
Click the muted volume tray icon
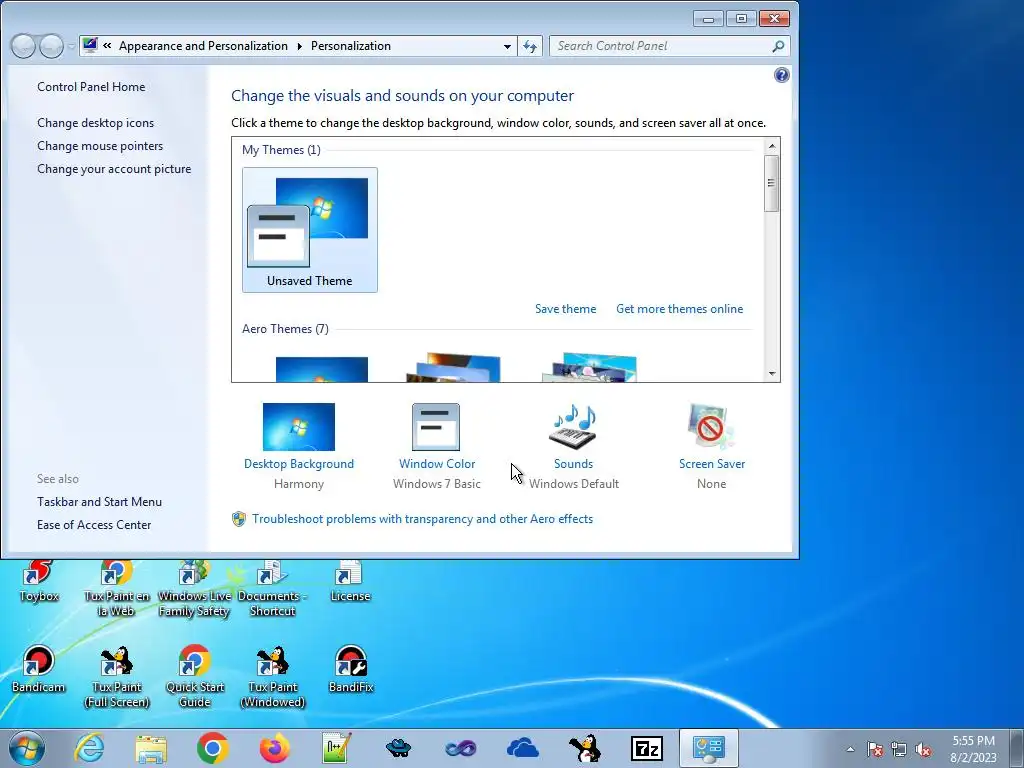click(923, 750)
